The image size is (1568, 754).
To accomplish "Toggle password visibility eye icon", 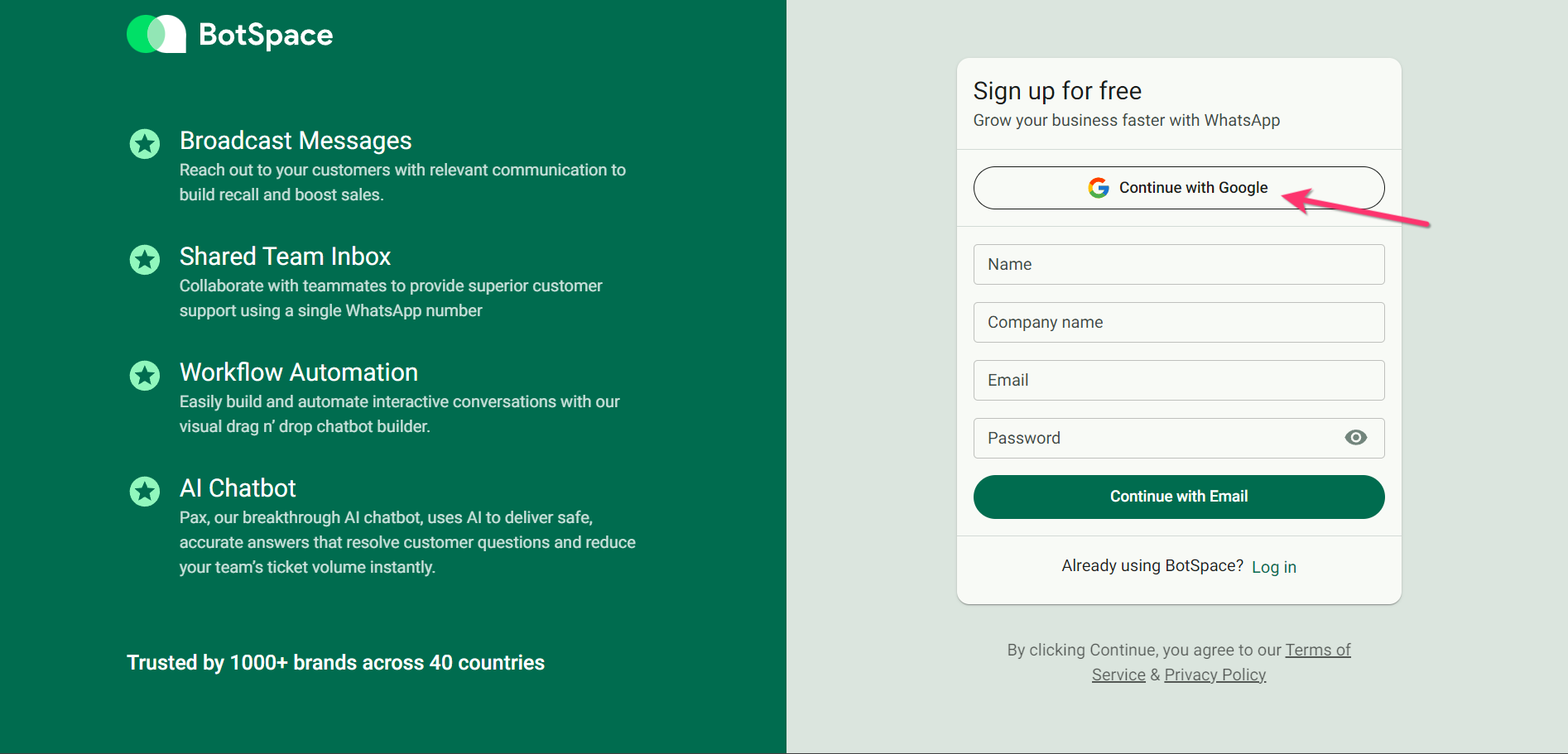I will pos(1356,437).
